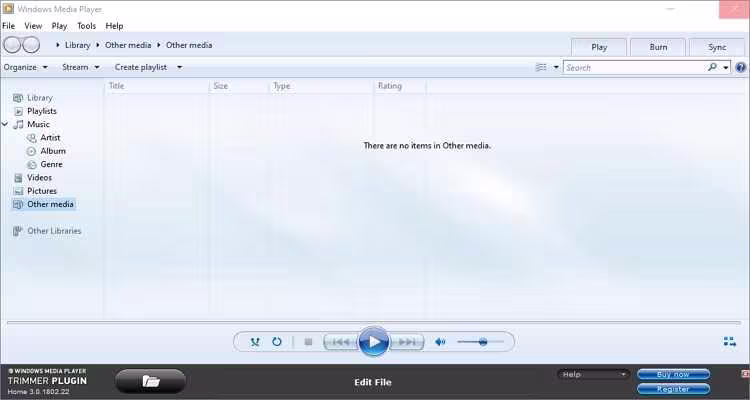Start playback with the Play button
This screenshot has width=750, height=400.
pos(374,342)
